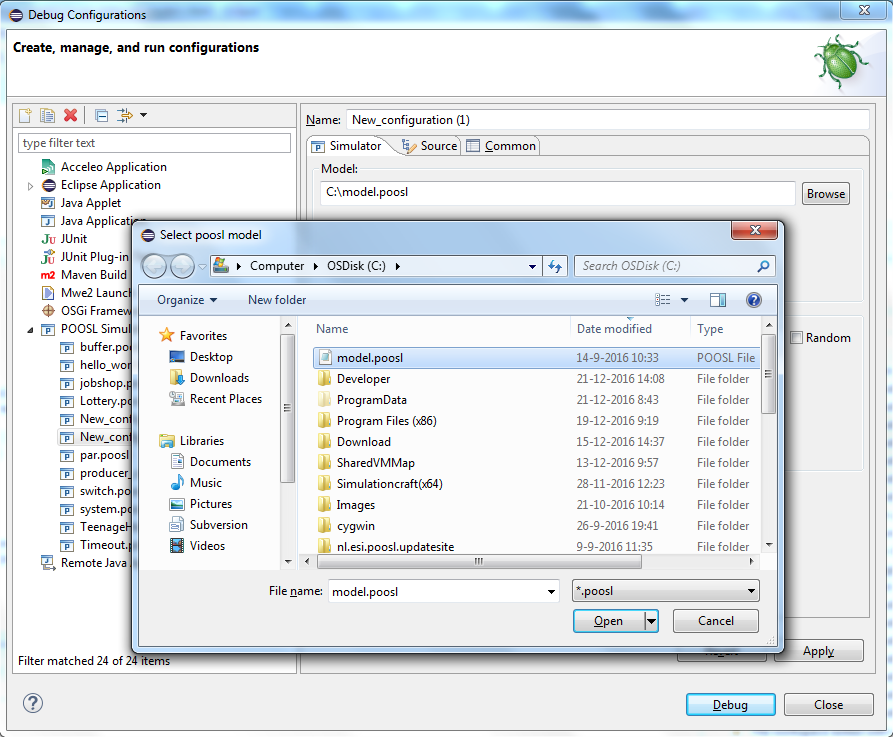This screenshot has width=893, height=737.
Task: Select the model.poosl file in the list
Action: point(369,358)
